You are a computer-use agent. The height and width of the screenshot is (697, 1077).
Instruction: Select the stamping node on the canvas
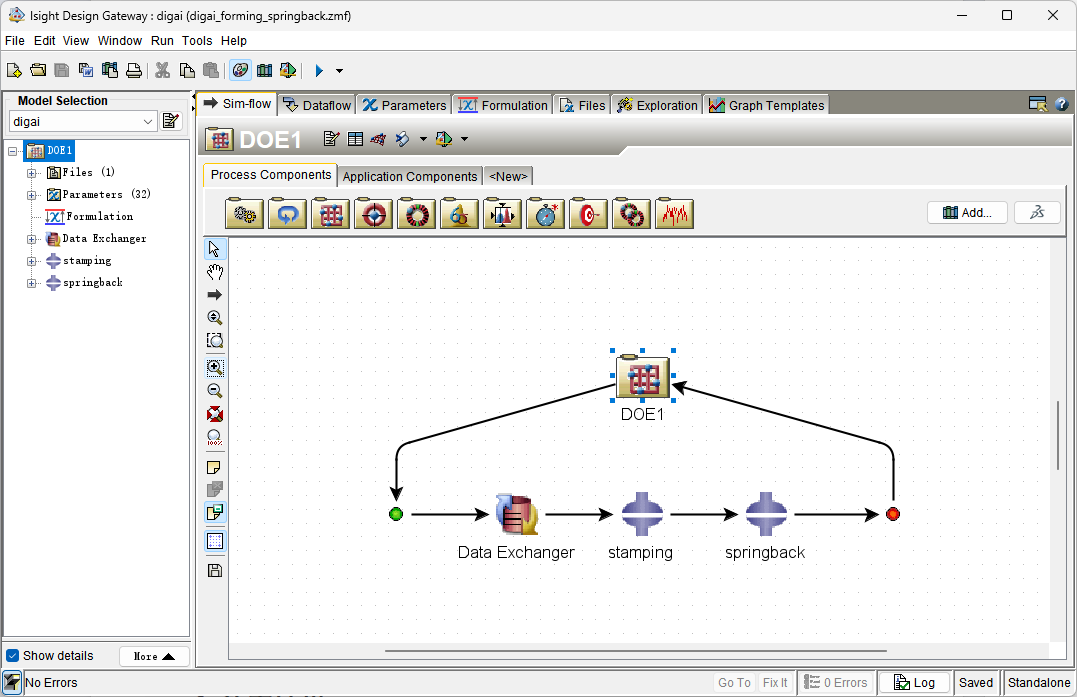point(642,514)
